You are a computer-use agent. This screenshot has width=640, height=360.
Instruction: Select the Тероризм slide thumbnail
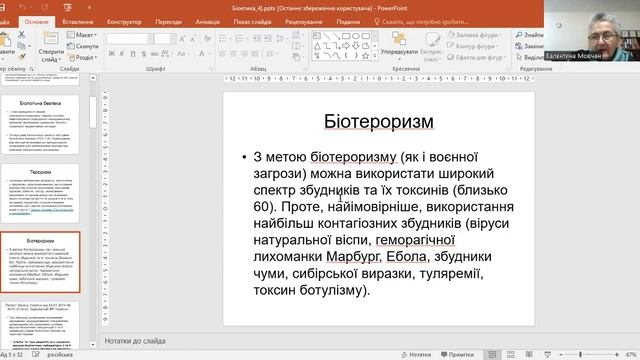[x=40, y=193]
